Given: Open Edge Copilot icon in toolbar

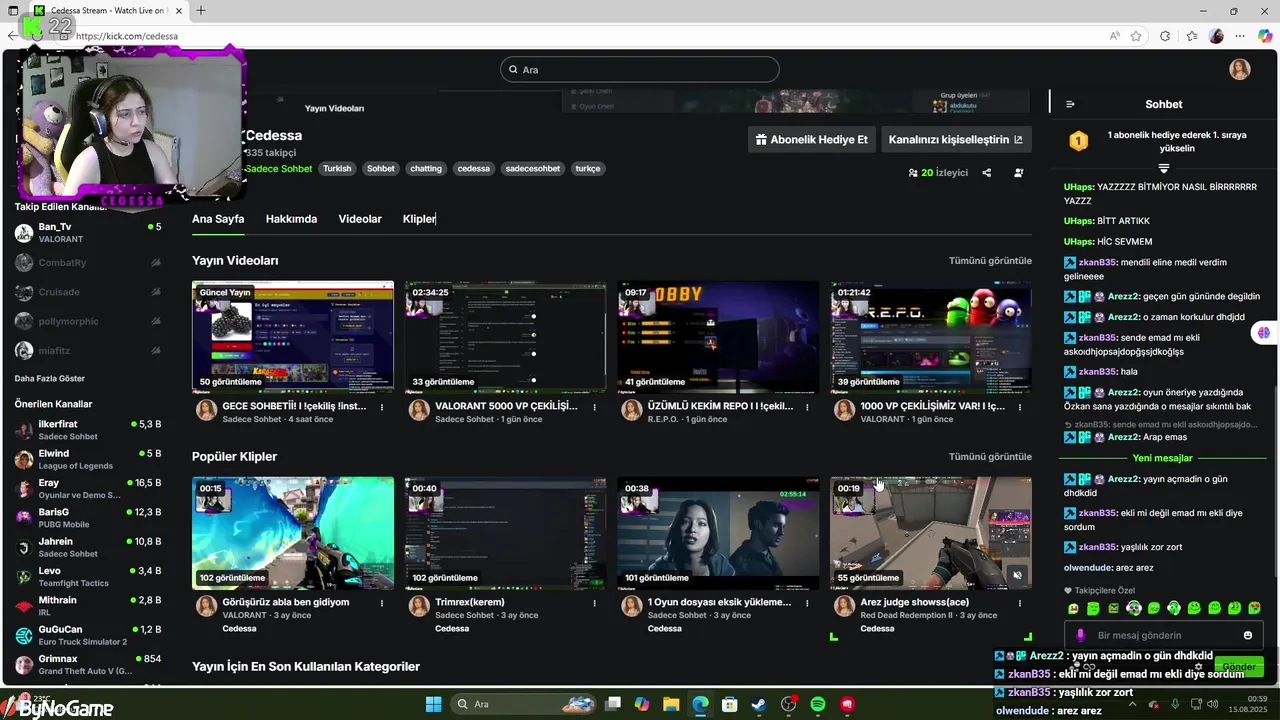Looking at the screenshot, I should click(x=1265, y=36).
